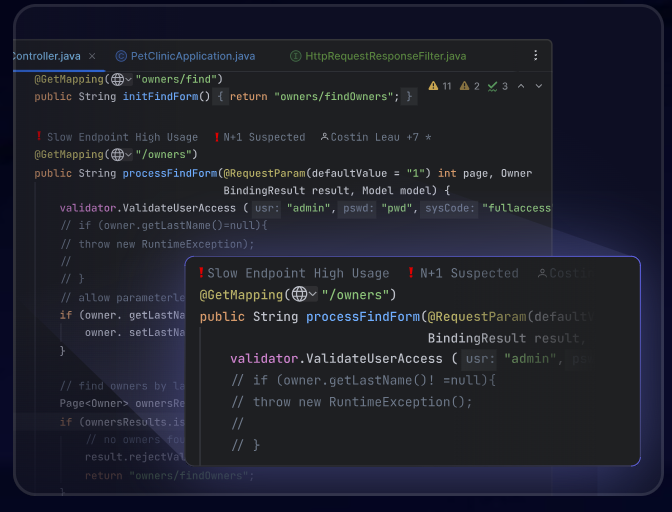
Task: Close the Controller.java tab
Action: point(92,56)
